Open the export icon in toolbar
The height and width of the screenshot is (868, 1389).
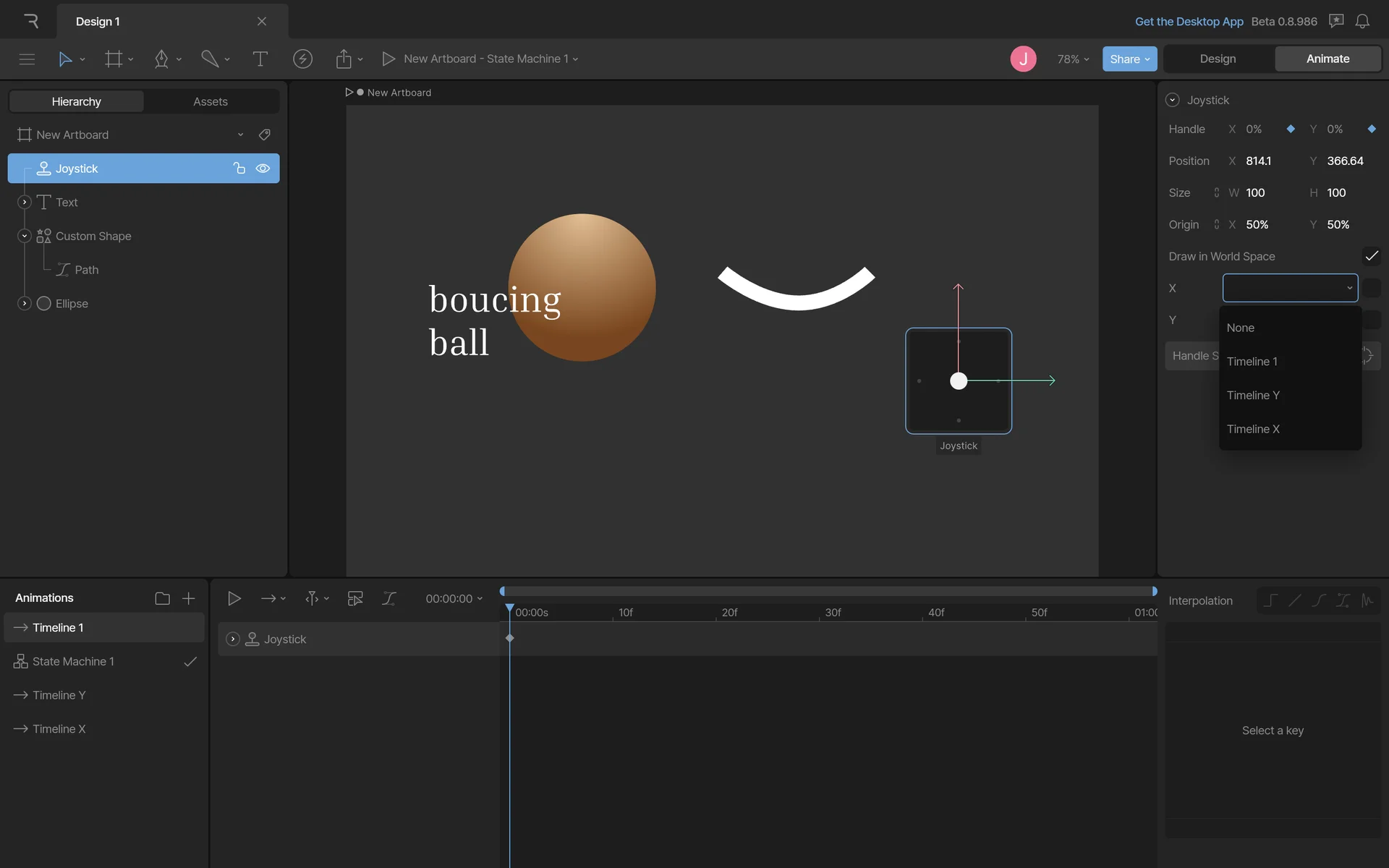click(x=344, y=59)
